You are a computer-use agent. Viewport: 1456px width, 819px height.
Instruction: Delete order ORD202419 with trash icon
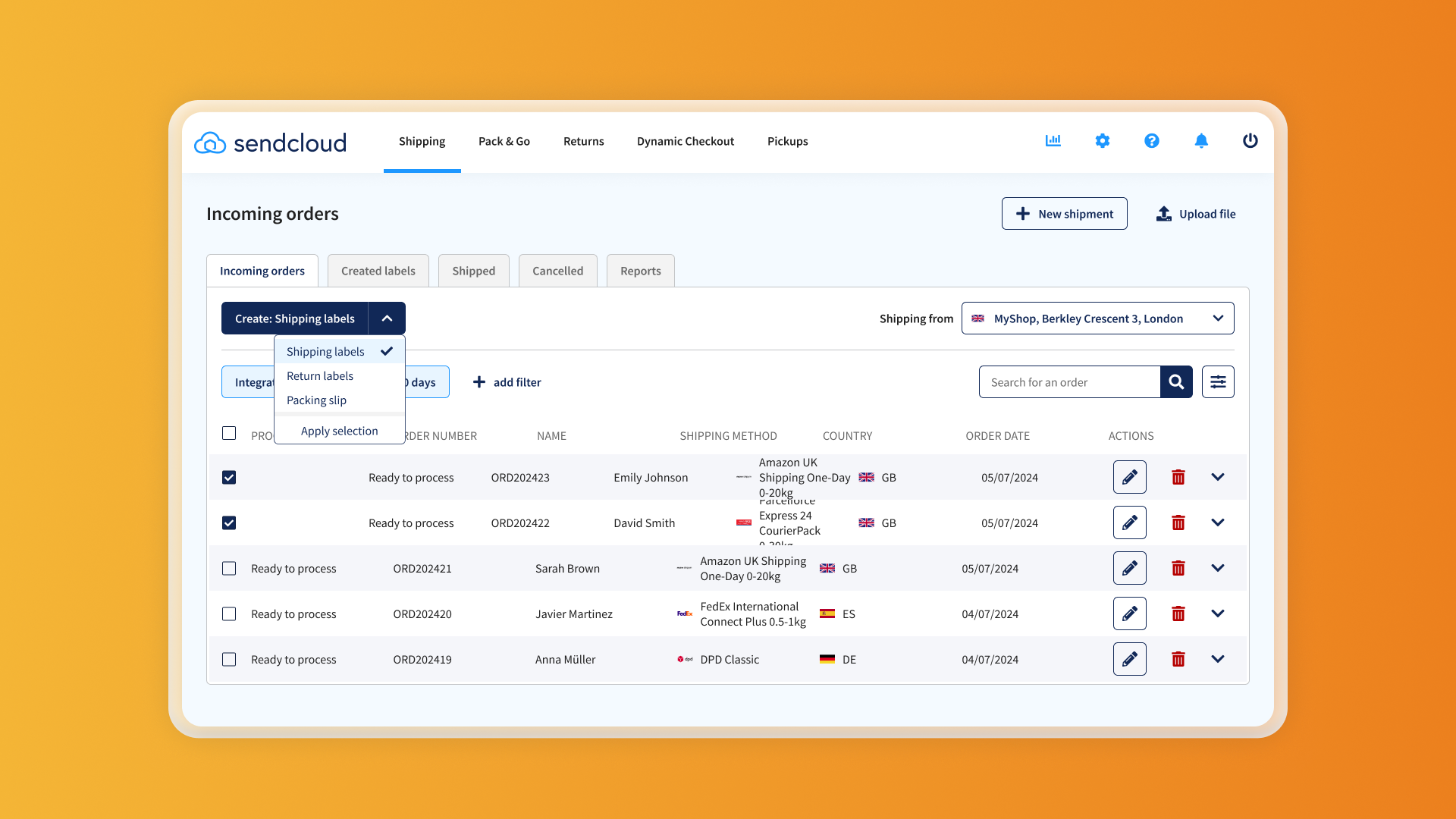tap(1178, 659)
